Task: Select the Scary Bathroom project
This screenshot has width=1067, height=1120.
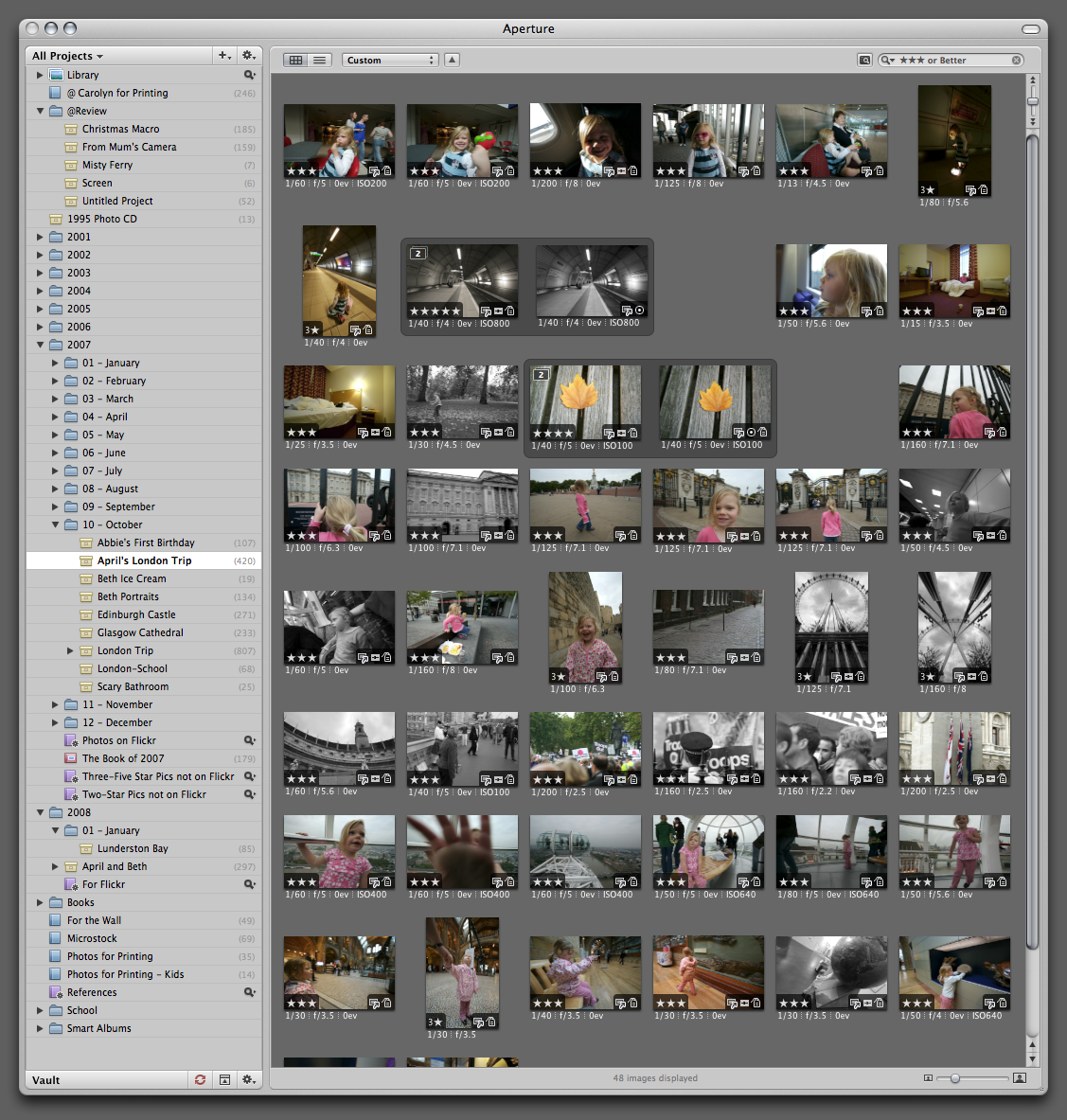Action: (144, 686)
